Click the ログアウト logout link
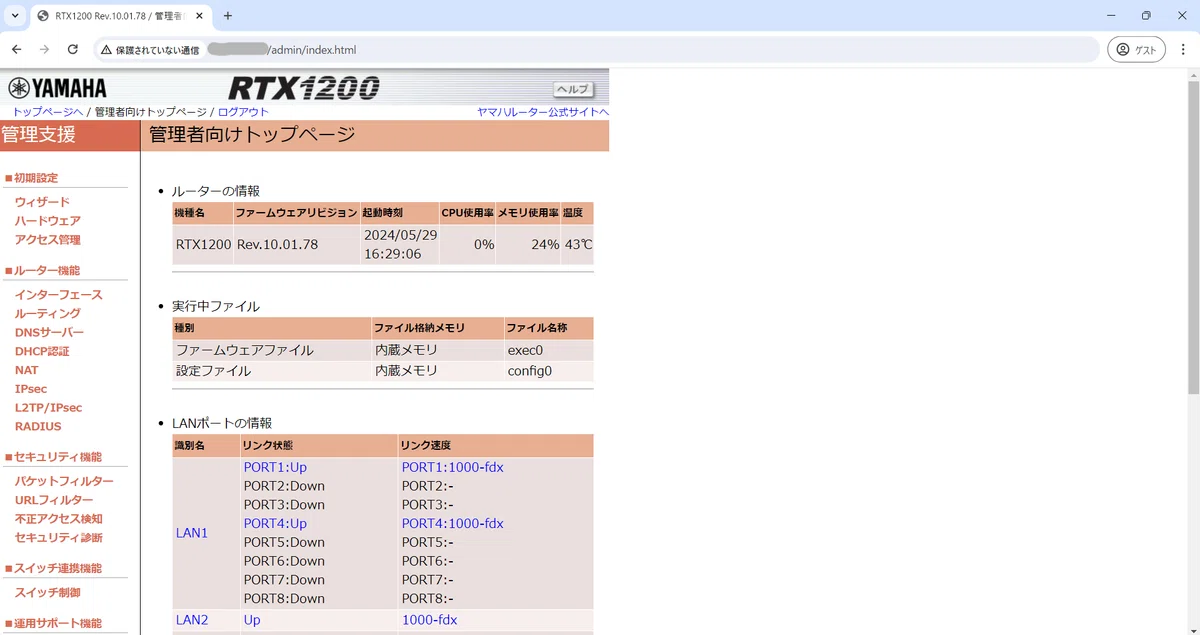This screenshot has height=635, width=1200. coord(243,112)
